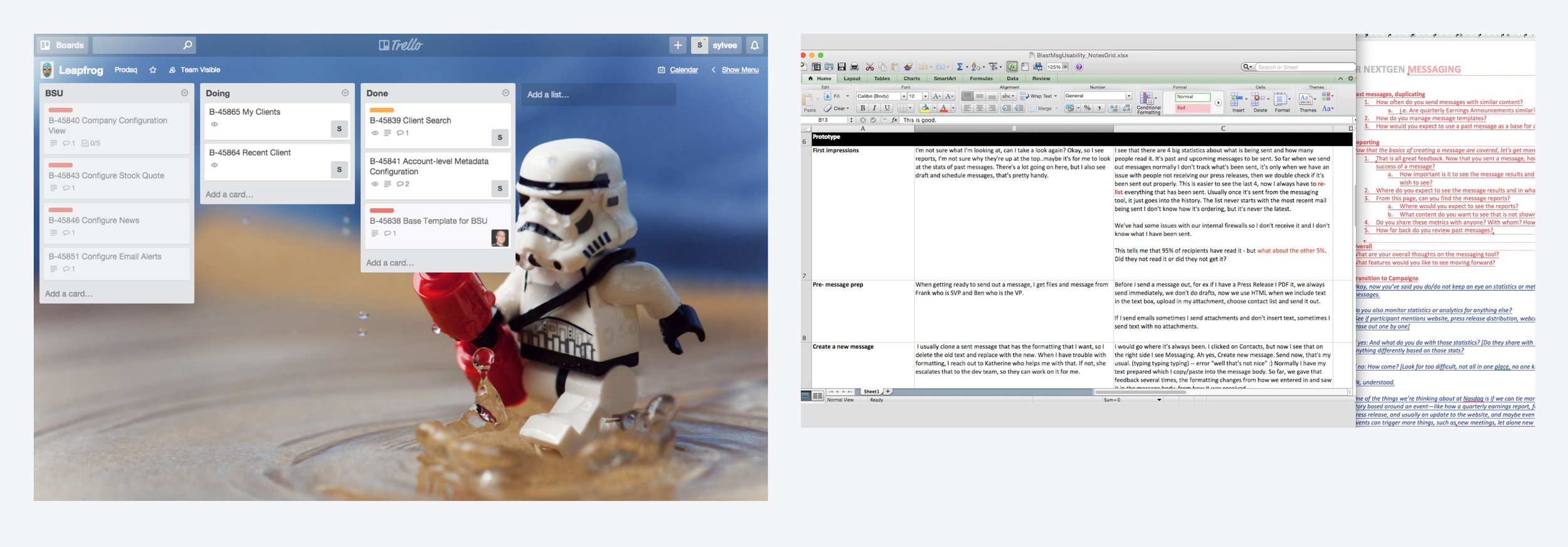Open the Done list options menu

click(506, 93)
